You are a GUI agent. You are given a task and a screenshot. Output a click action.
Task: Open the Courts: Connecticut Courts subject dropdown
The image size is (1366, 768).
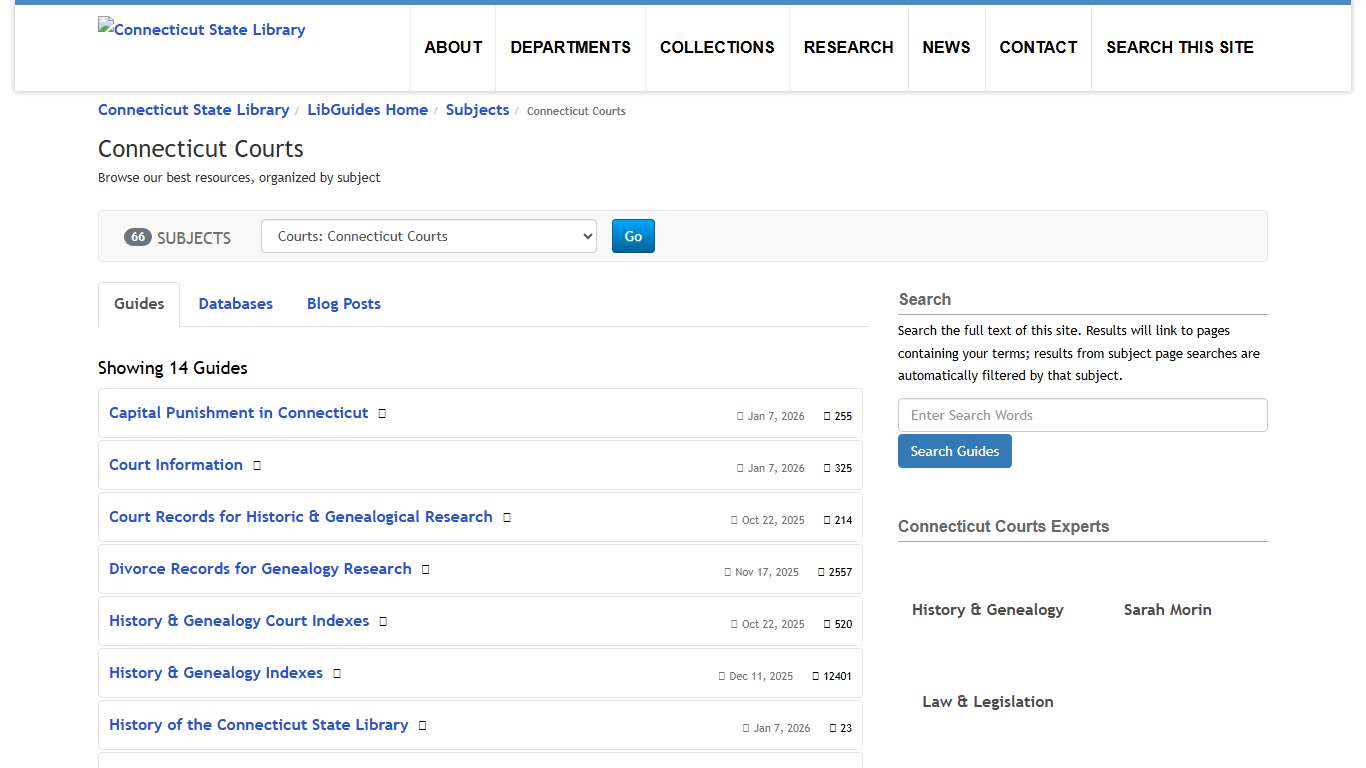point(428,236)
